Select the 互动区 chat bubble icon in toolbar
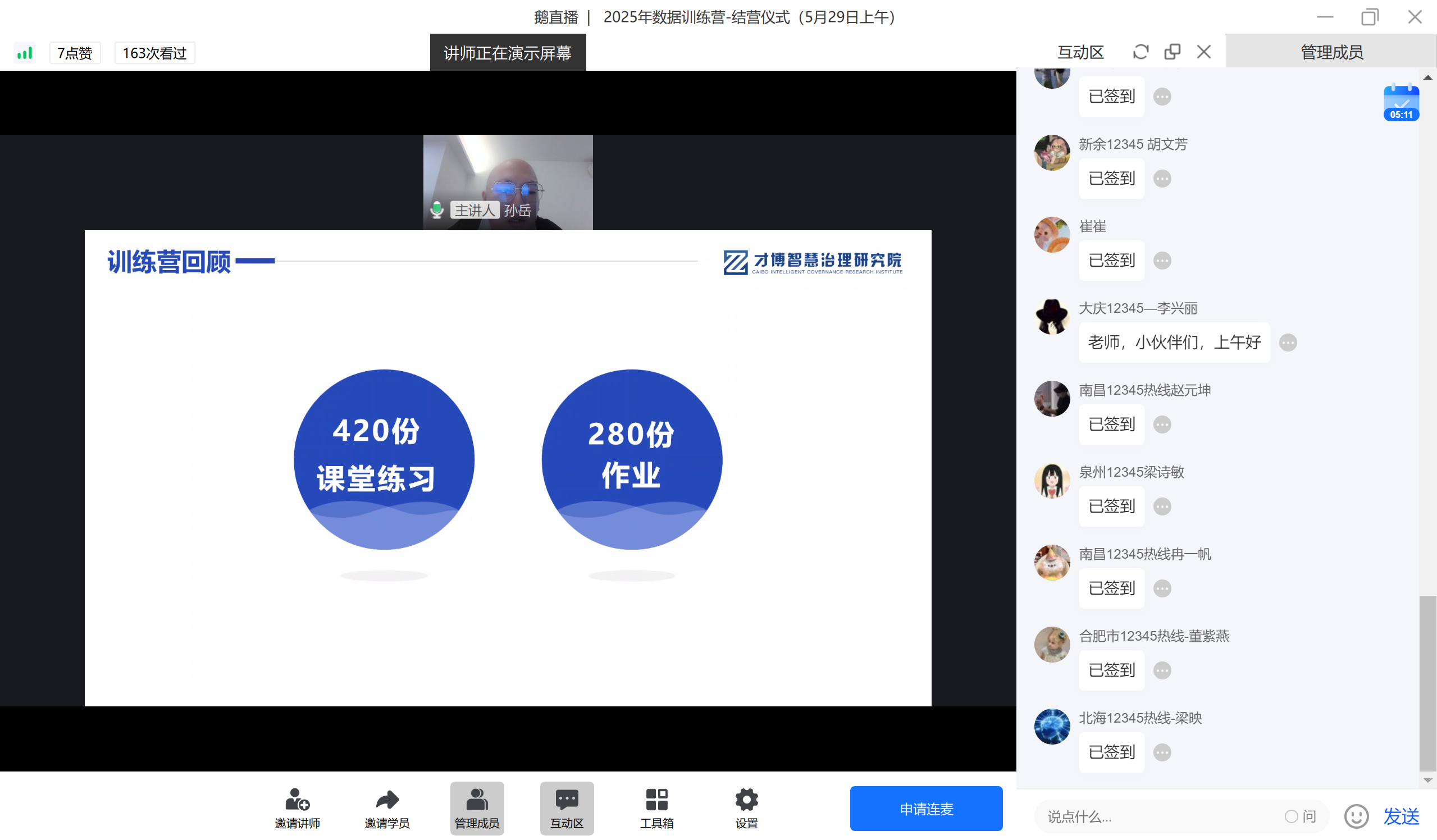This screenshot has width=1437, height=840. pos(566,800)
